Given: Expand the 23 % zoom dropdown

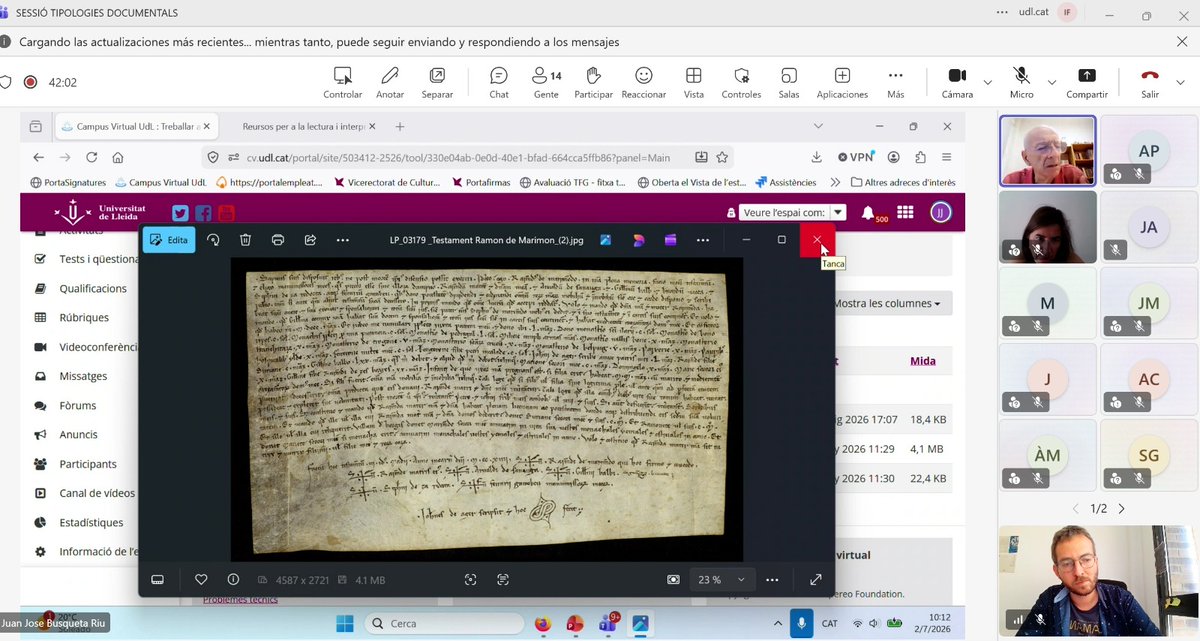Looking at the screenshot, I should 720,579.
